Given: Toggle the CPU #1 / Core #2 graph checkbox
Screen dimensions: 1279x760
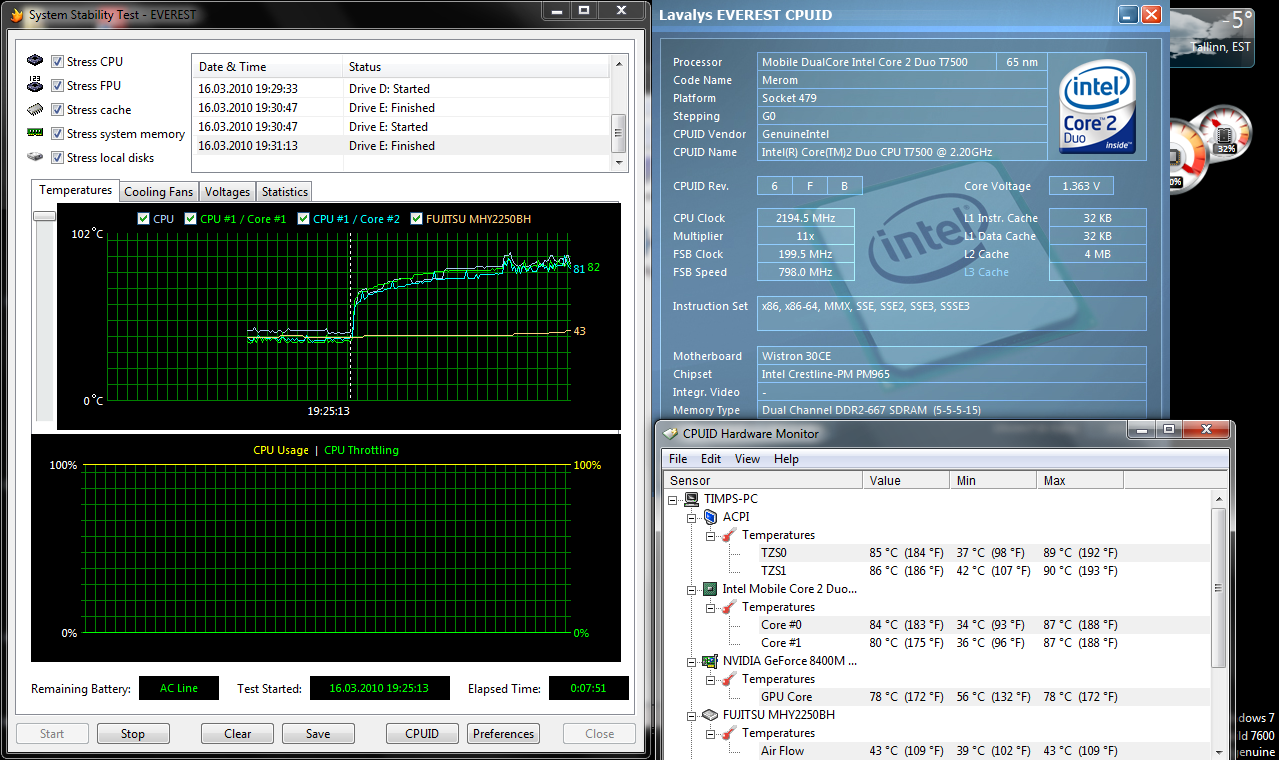Looking at the screenshot, I should tap(303, 218).
